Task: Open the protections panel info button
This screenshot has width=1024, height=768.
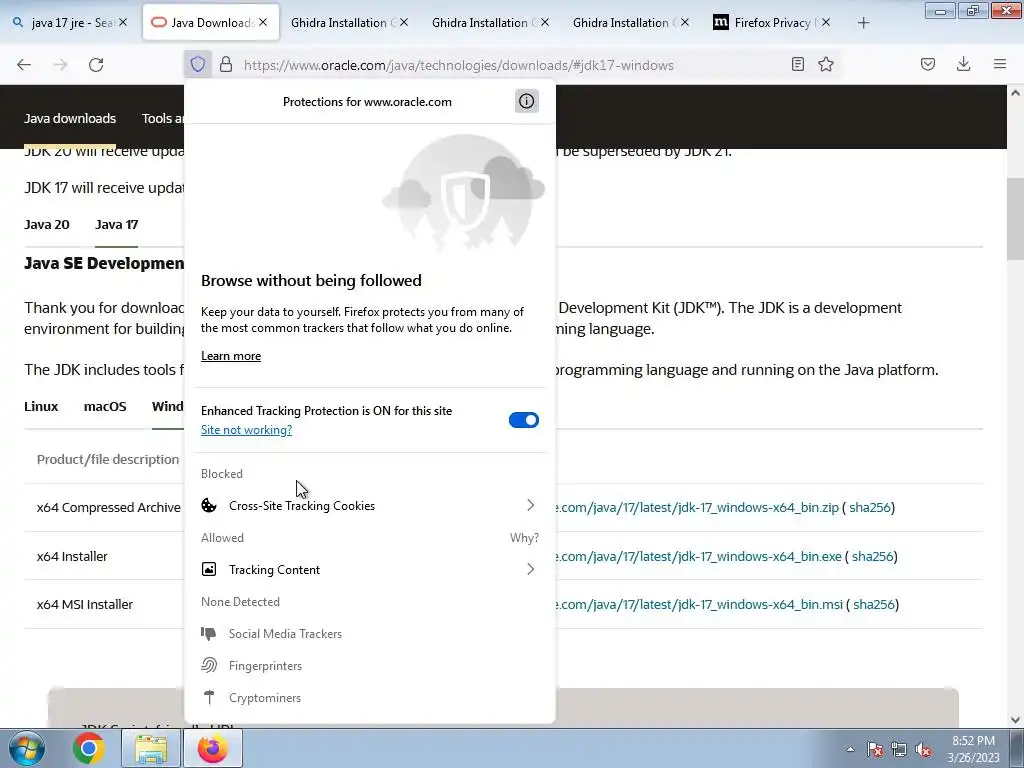Action: click(x=526, y=101)
